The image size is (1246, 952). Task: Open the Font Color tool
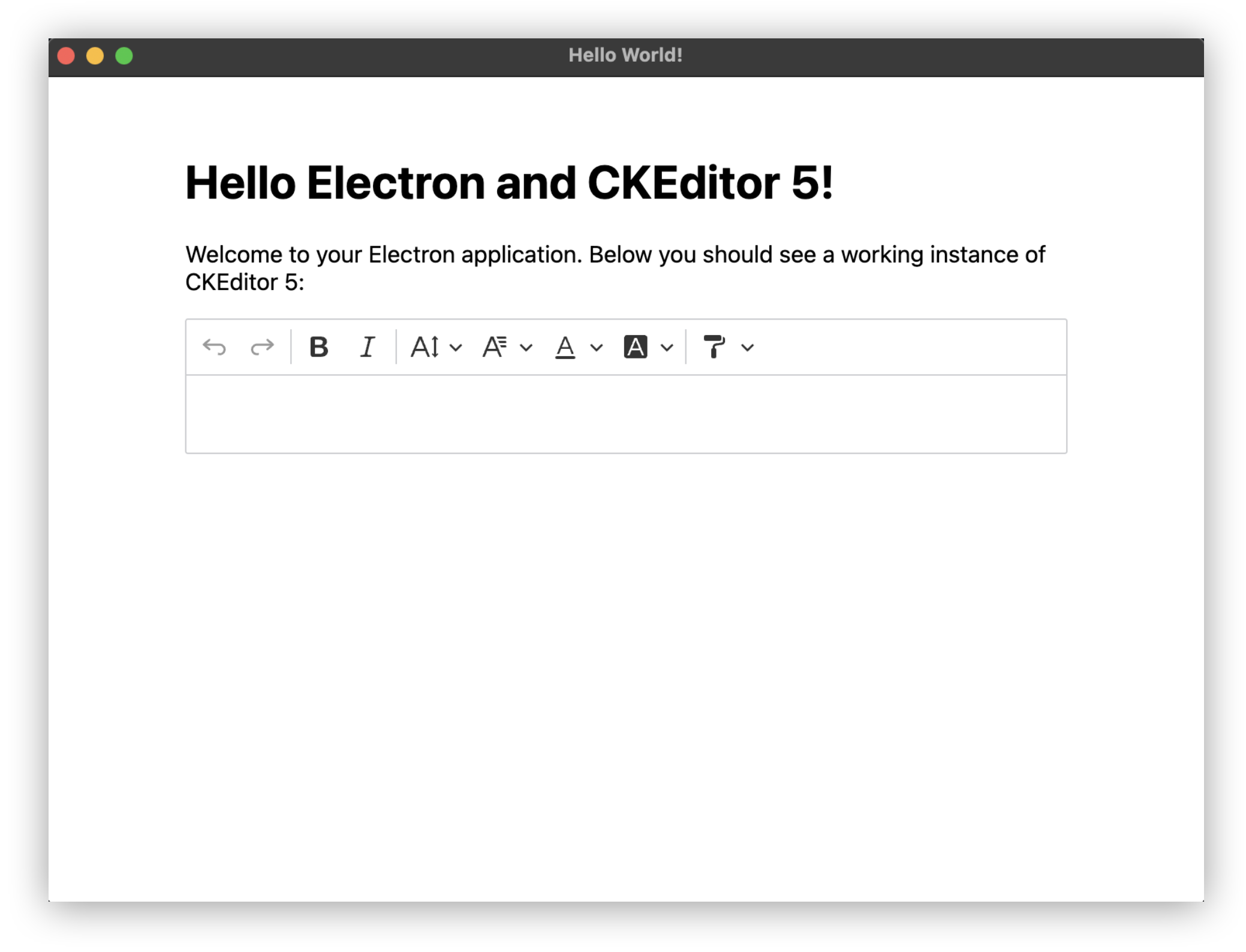[564, 347]
